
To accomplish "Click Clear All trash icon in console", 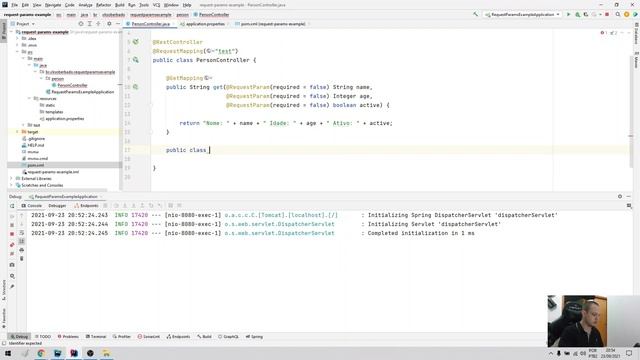I will [x=22, y=258].
